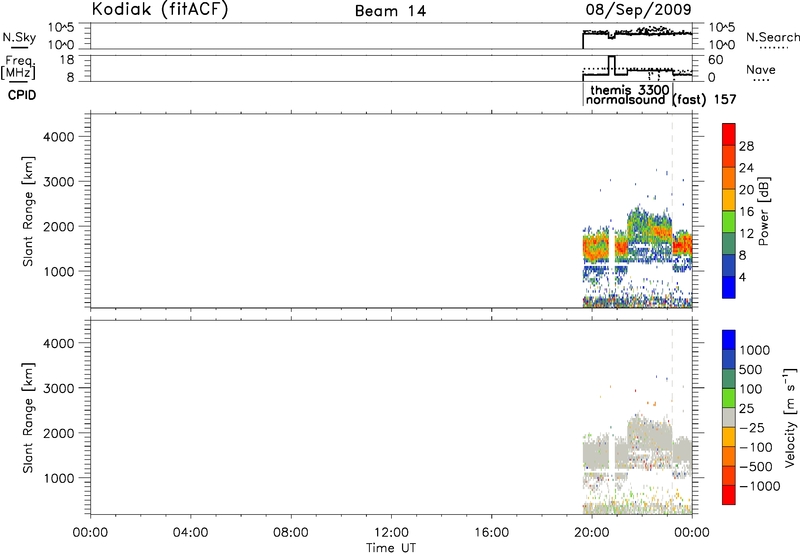Click the 'Power [dB]' color bar title
The height and width of the screenshot is (554, 800).
[x=763, y=211]
